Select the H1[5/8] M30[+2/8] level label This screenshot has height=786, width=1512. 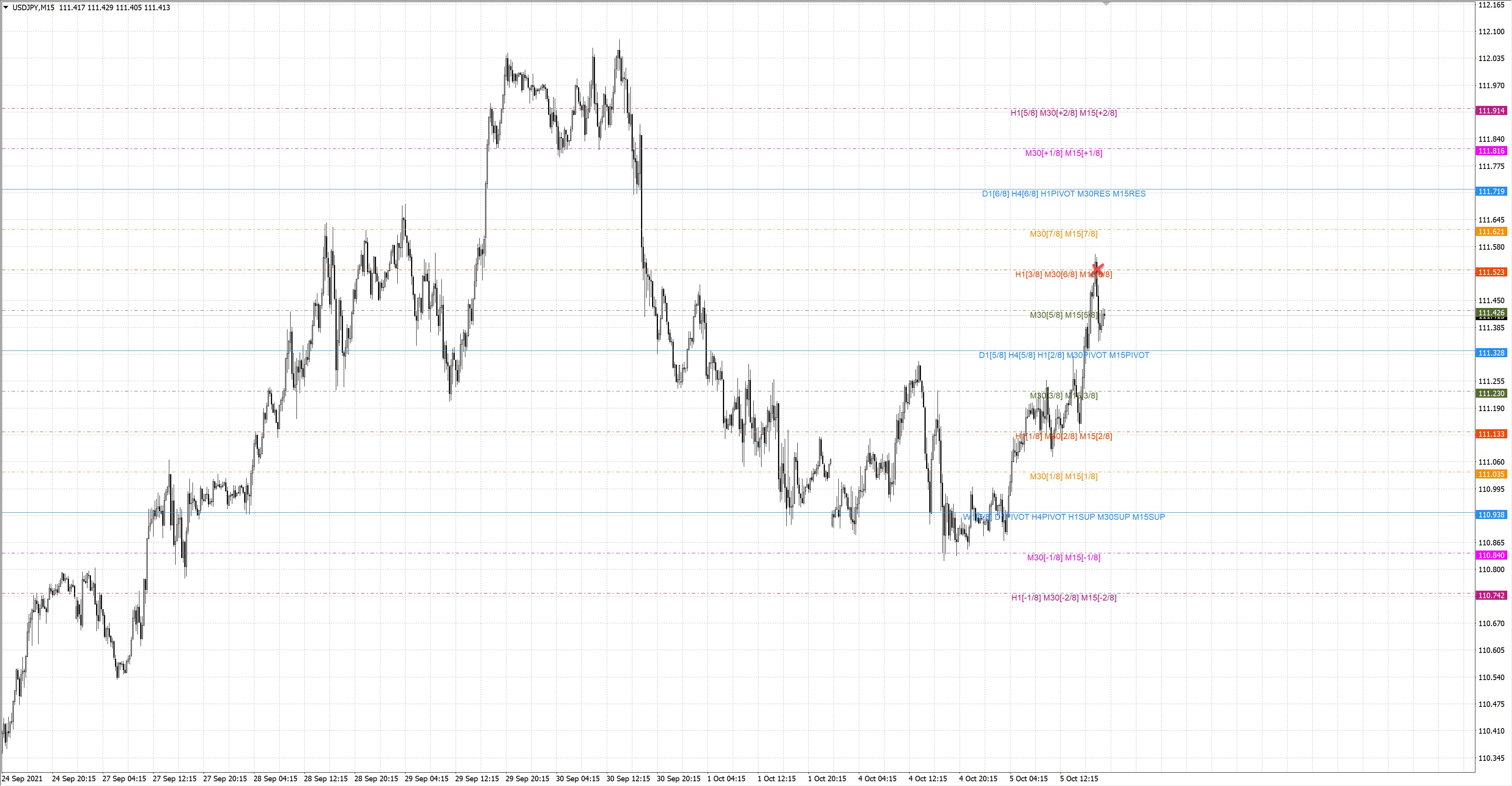click(x=1063, y=113)
